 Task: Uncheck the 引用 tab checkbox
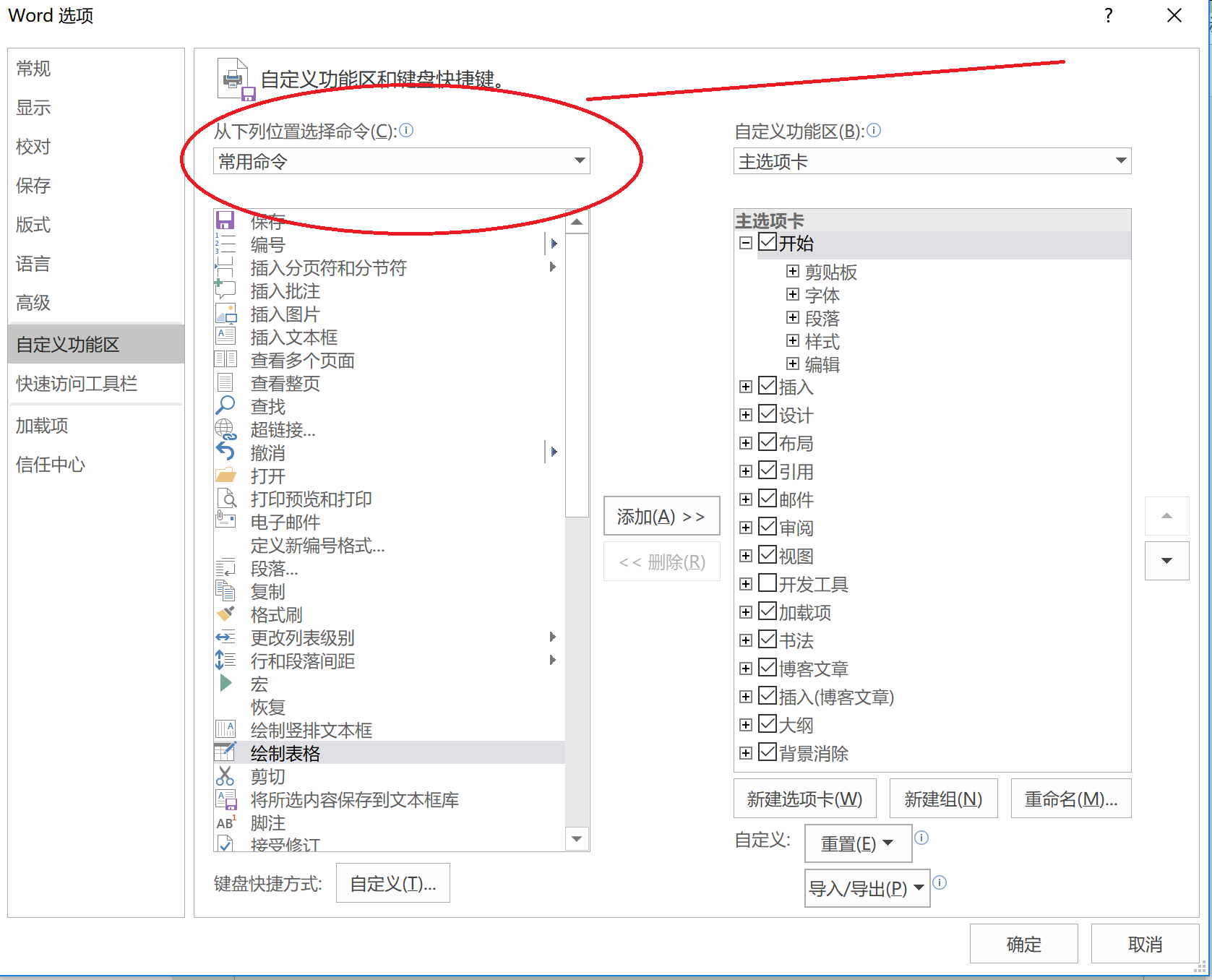768,470
